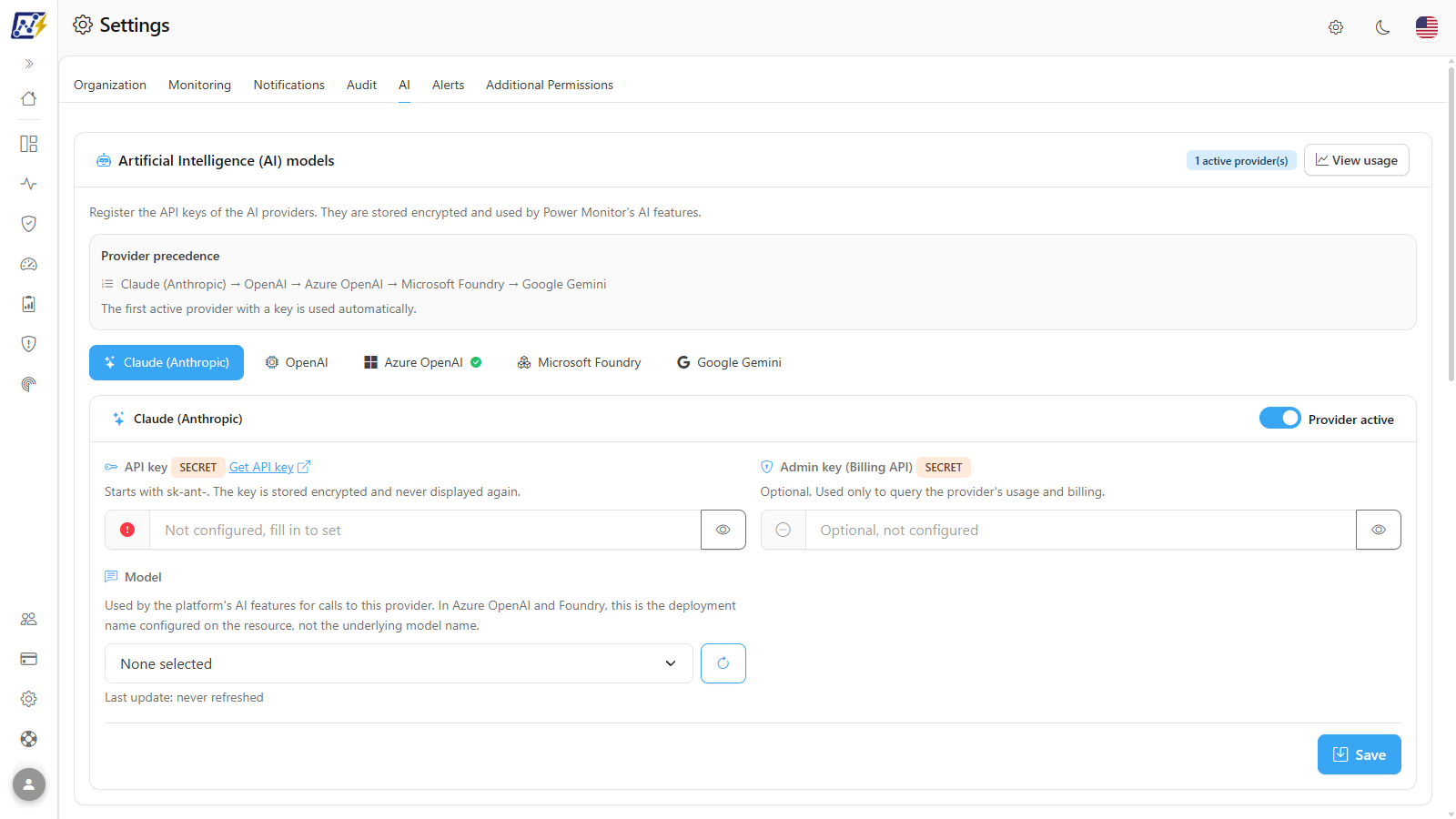Switch to the Audit tab

[361, 85]
